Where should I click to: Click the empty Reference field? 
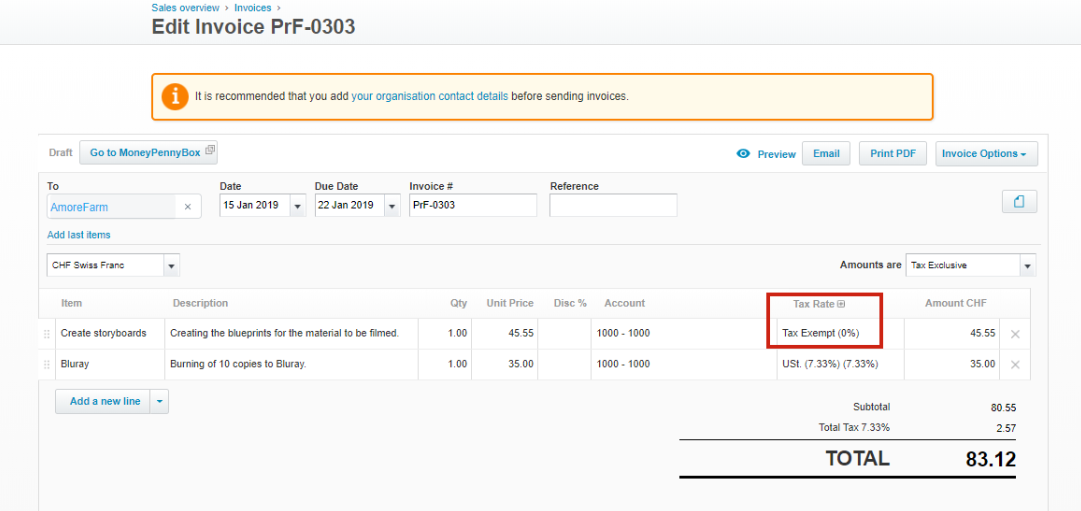click(614, 206)
